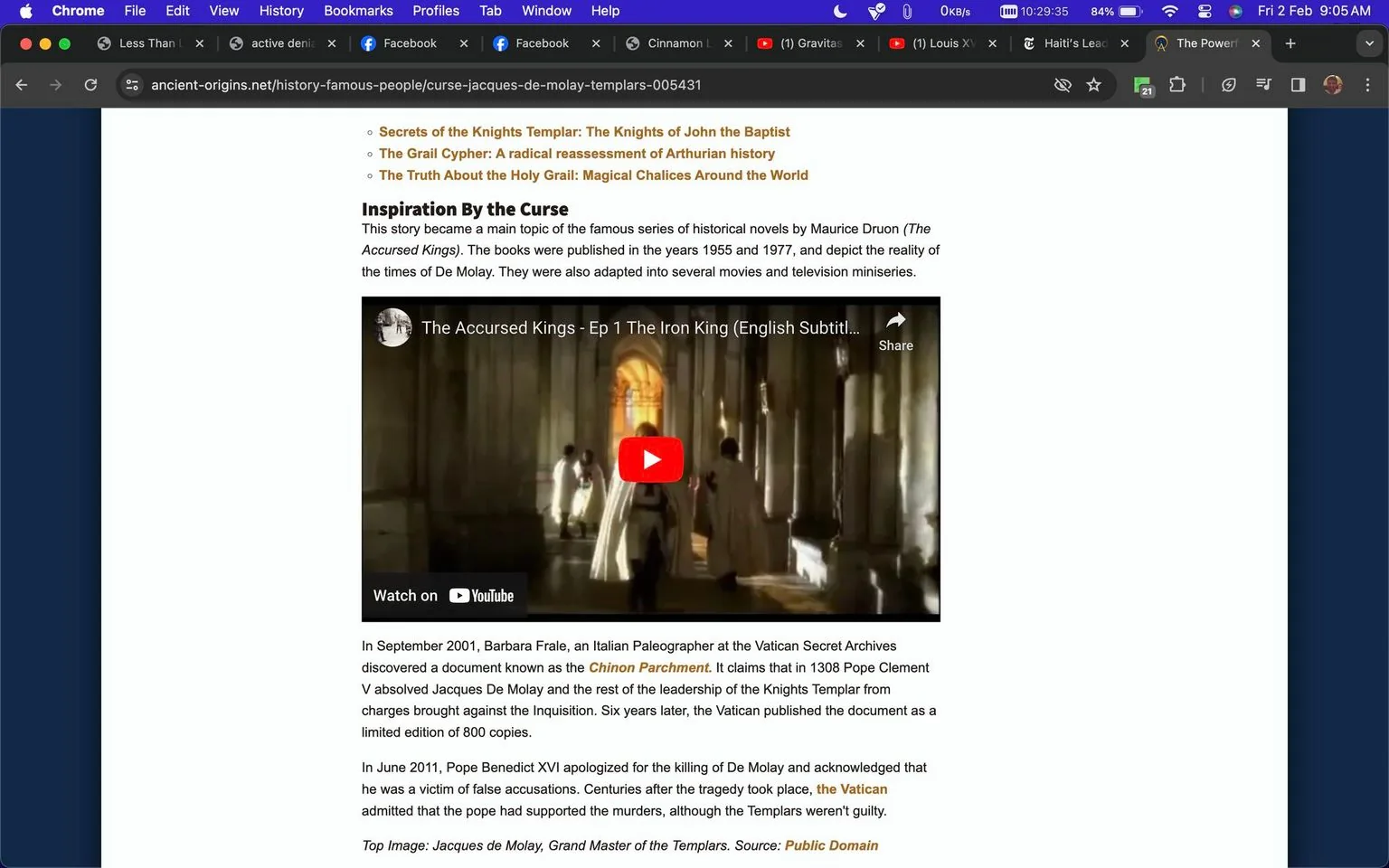Close the active deni tab
1389x868 pixels.
pyautogui.click(x=332, y=43)
